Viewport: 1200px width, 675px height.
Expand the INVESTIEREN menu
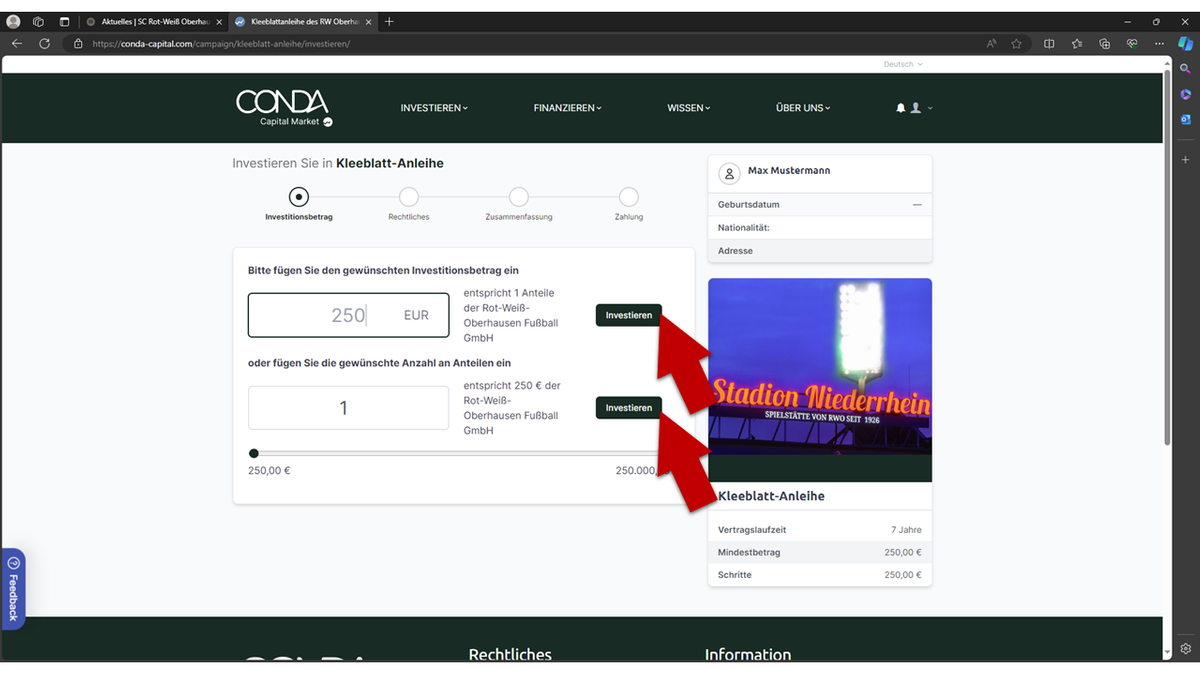coord(434,108)
